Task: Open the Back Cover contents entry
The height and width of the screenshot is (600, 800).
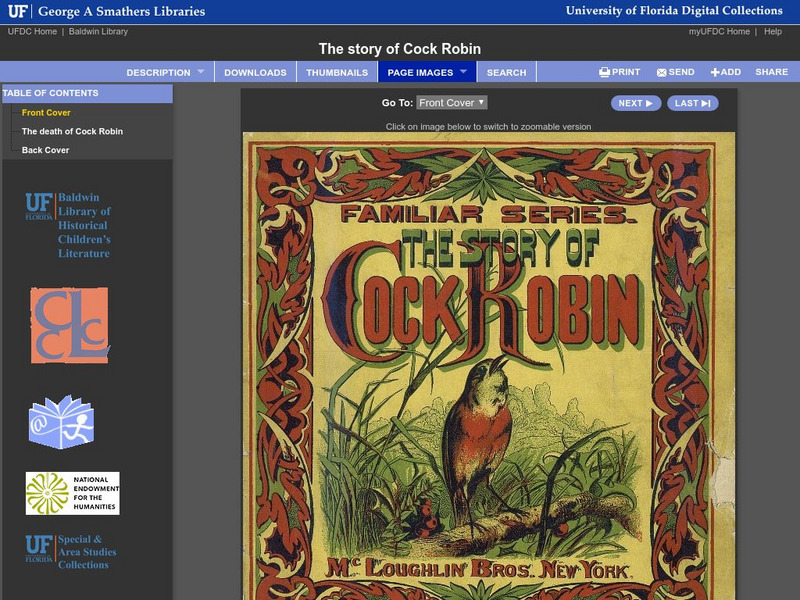Action: click(45, 150)
